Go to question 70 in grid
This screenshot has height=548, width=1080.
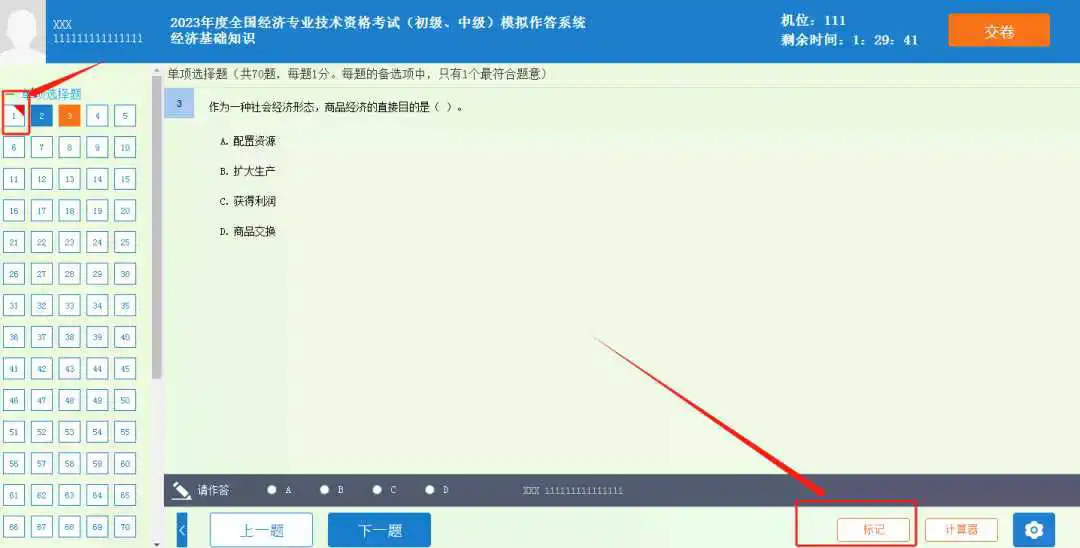pyautogui.click(x=125, y=526)
